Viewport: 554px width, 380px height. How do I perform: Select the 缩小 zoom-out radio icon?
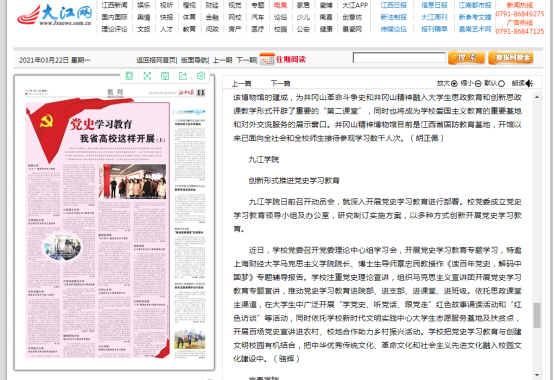click(x=478, y=84)
